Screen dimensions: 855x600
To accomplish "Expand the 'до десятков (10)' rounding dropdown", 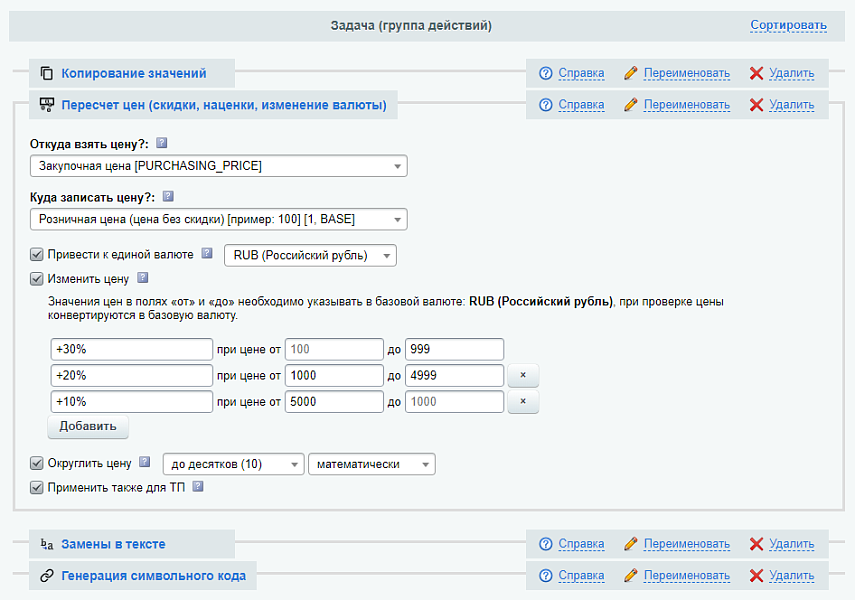I will [x=233, y=464].
